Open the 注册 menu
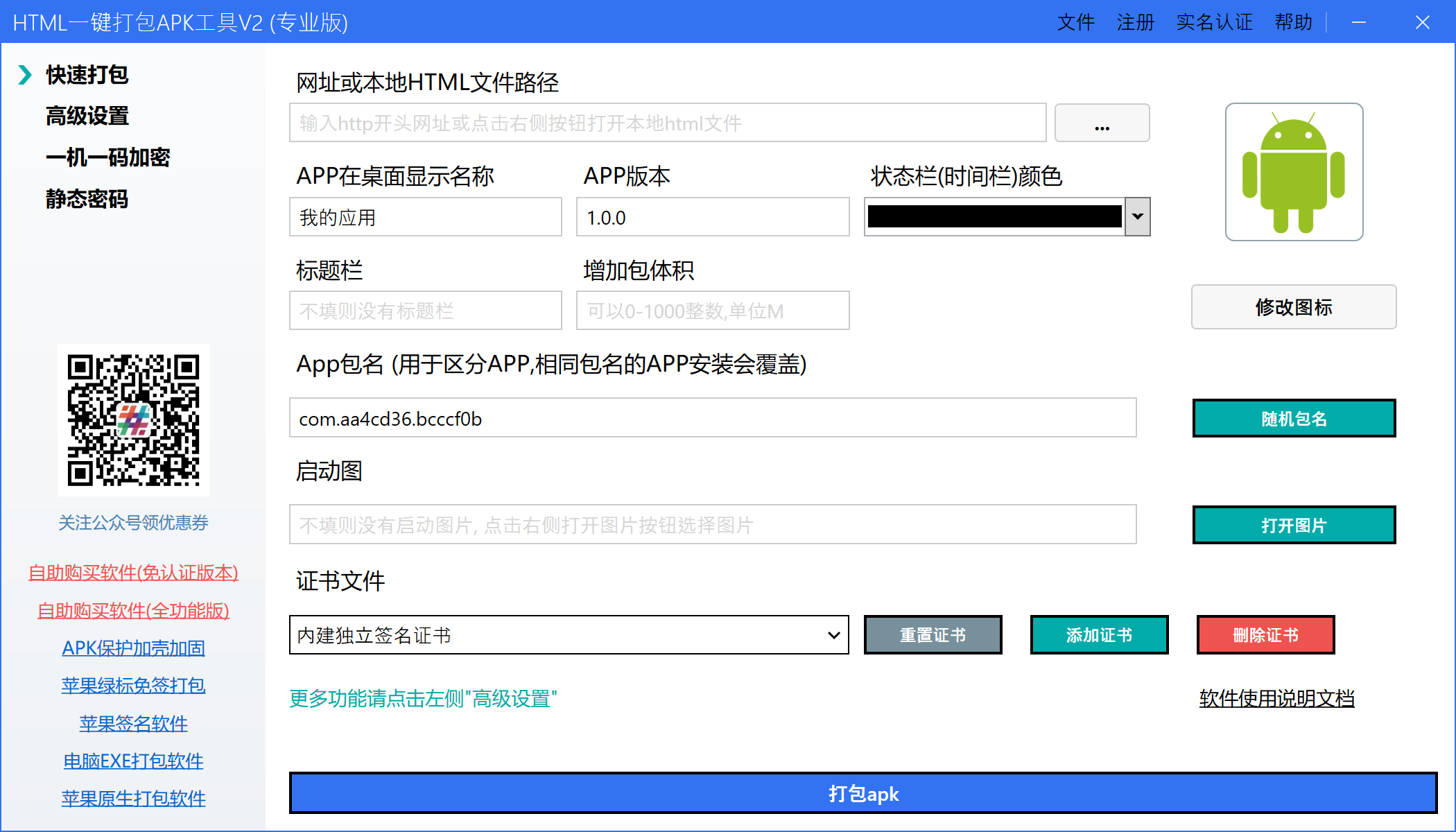The image size is (1456, 832). [x=1135, y=22]
